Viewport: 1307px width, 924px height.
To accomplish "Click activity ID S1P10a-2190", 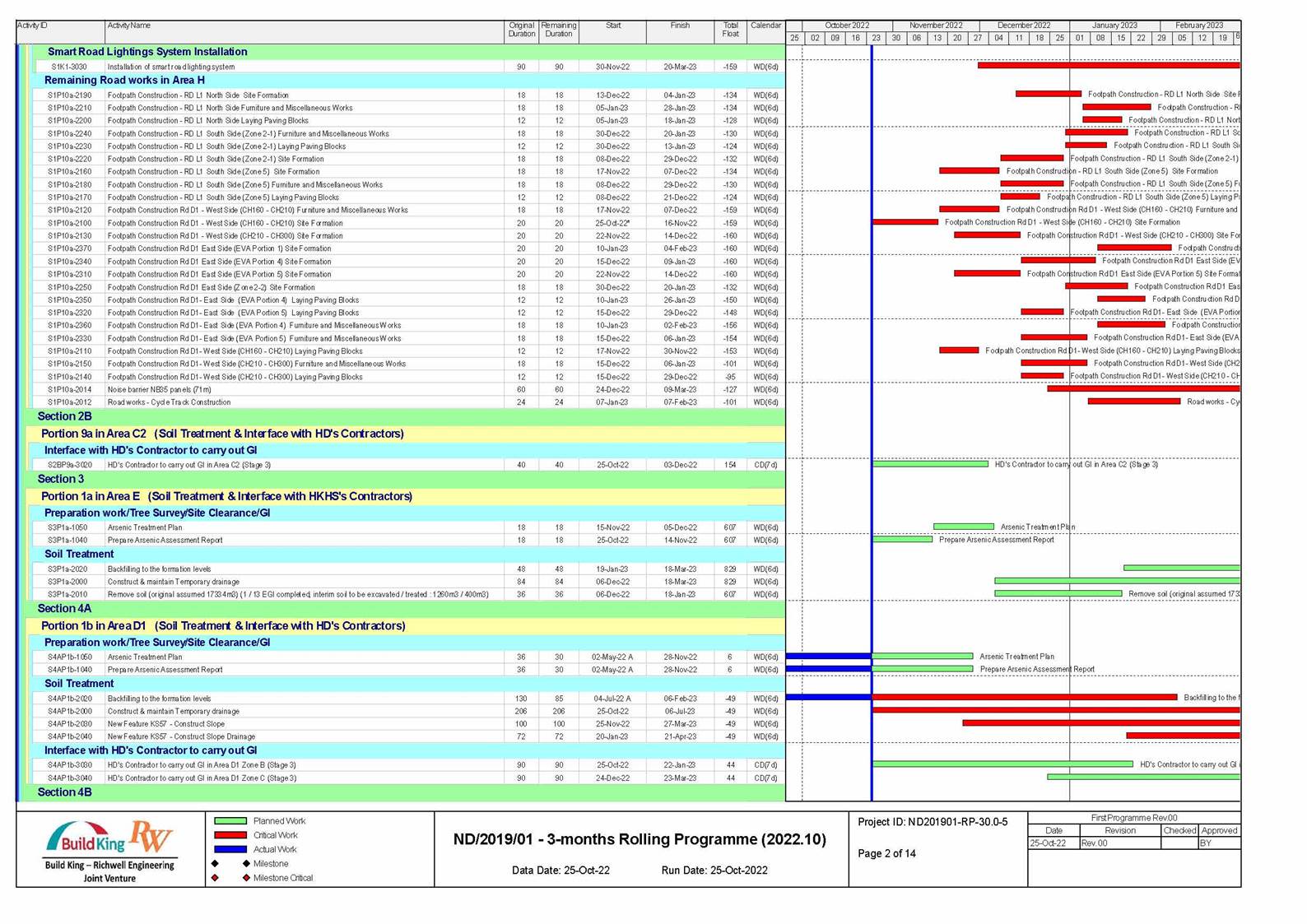I will click(x=70, y=95).
